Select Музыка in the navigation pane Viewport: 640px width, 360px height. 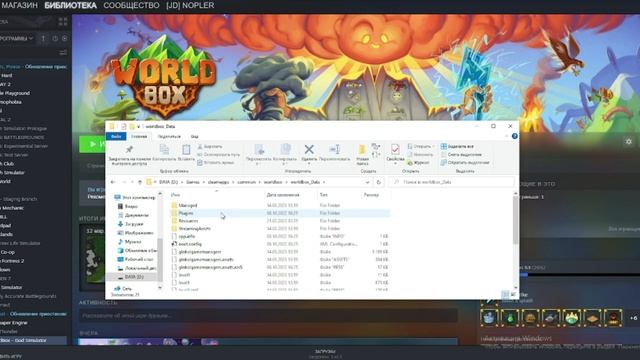tap(133, 242)
